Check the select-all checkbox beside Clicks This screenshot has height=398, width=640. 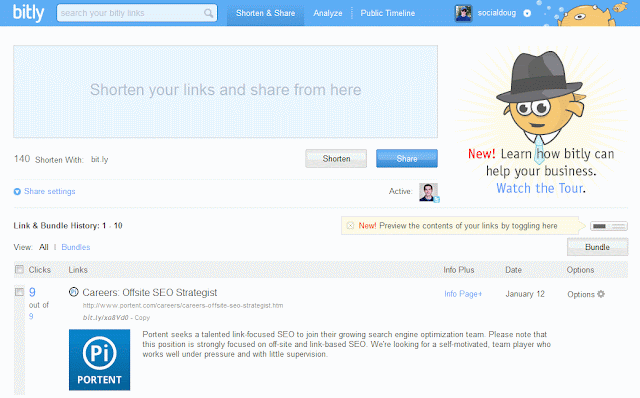pos(19,269)
